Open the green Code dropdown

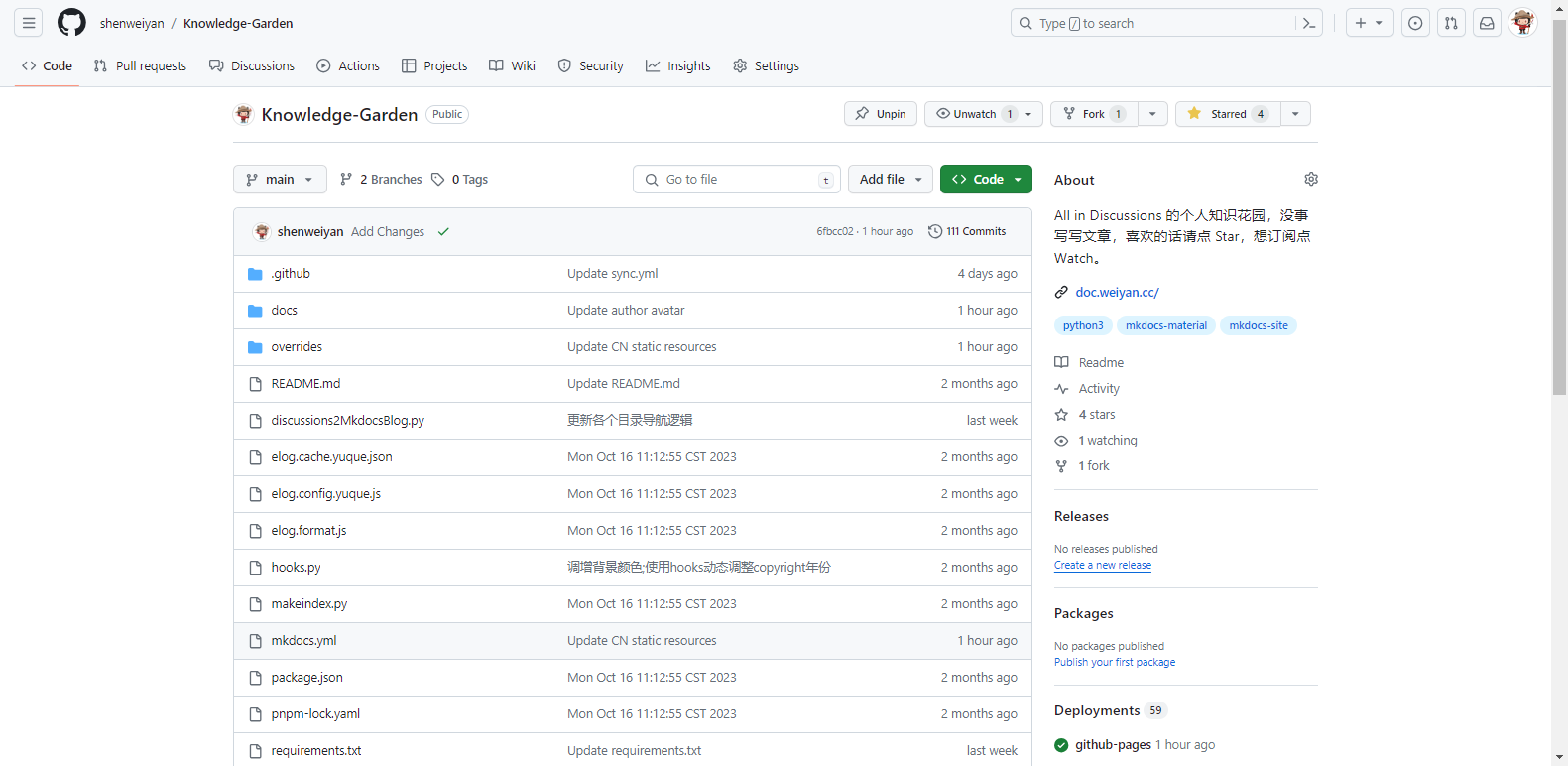tap(986, 180)
